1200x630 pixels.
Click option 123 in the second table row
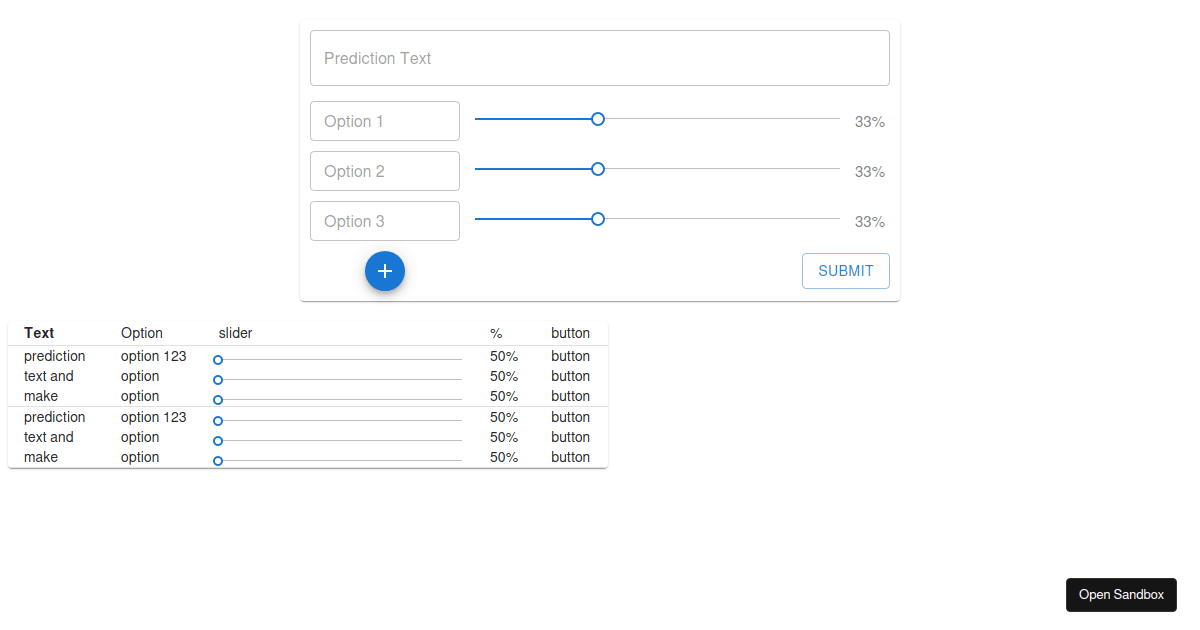coord(154,417)
